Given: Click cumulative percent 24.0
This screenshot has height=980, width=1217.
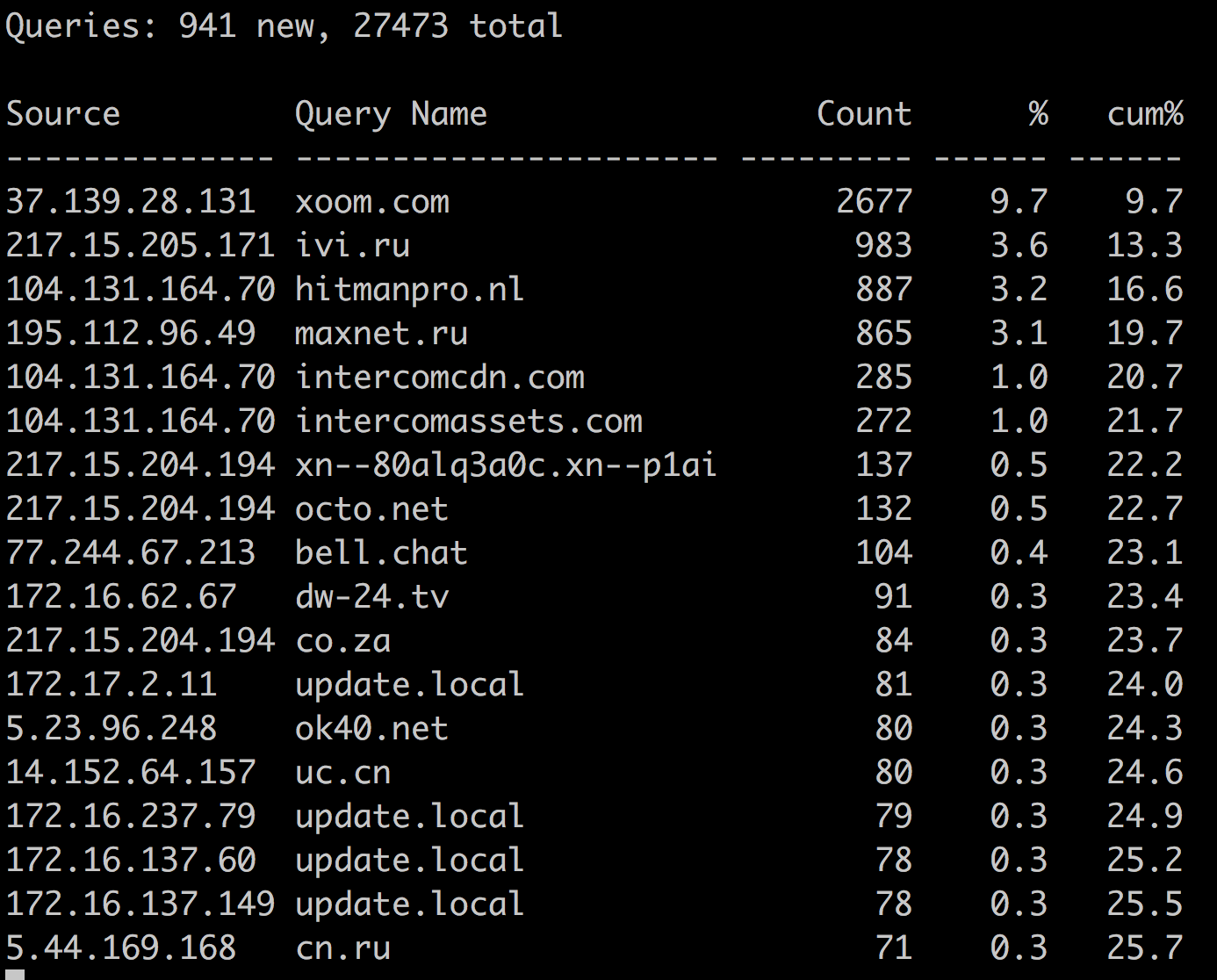Looking at the screenshot, I should [x=1145, y=685].
